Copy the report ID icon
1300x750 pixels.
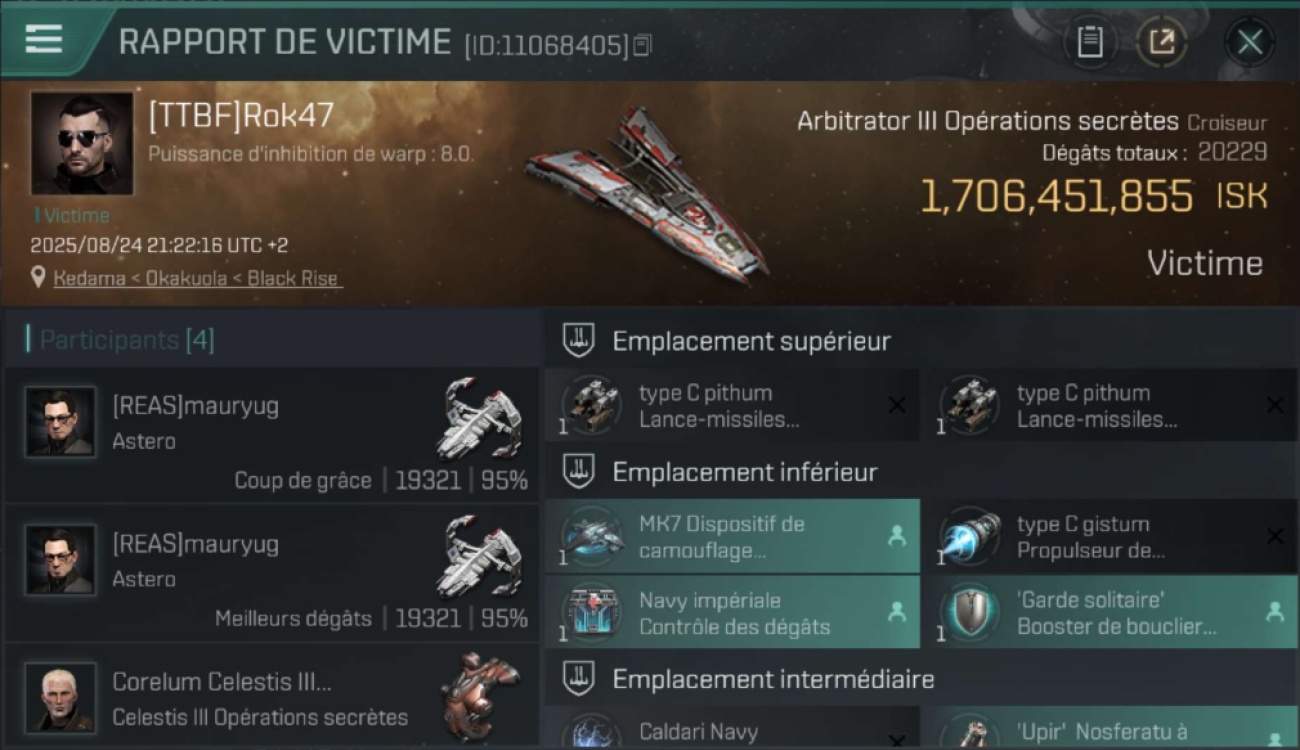pos(643,45)
